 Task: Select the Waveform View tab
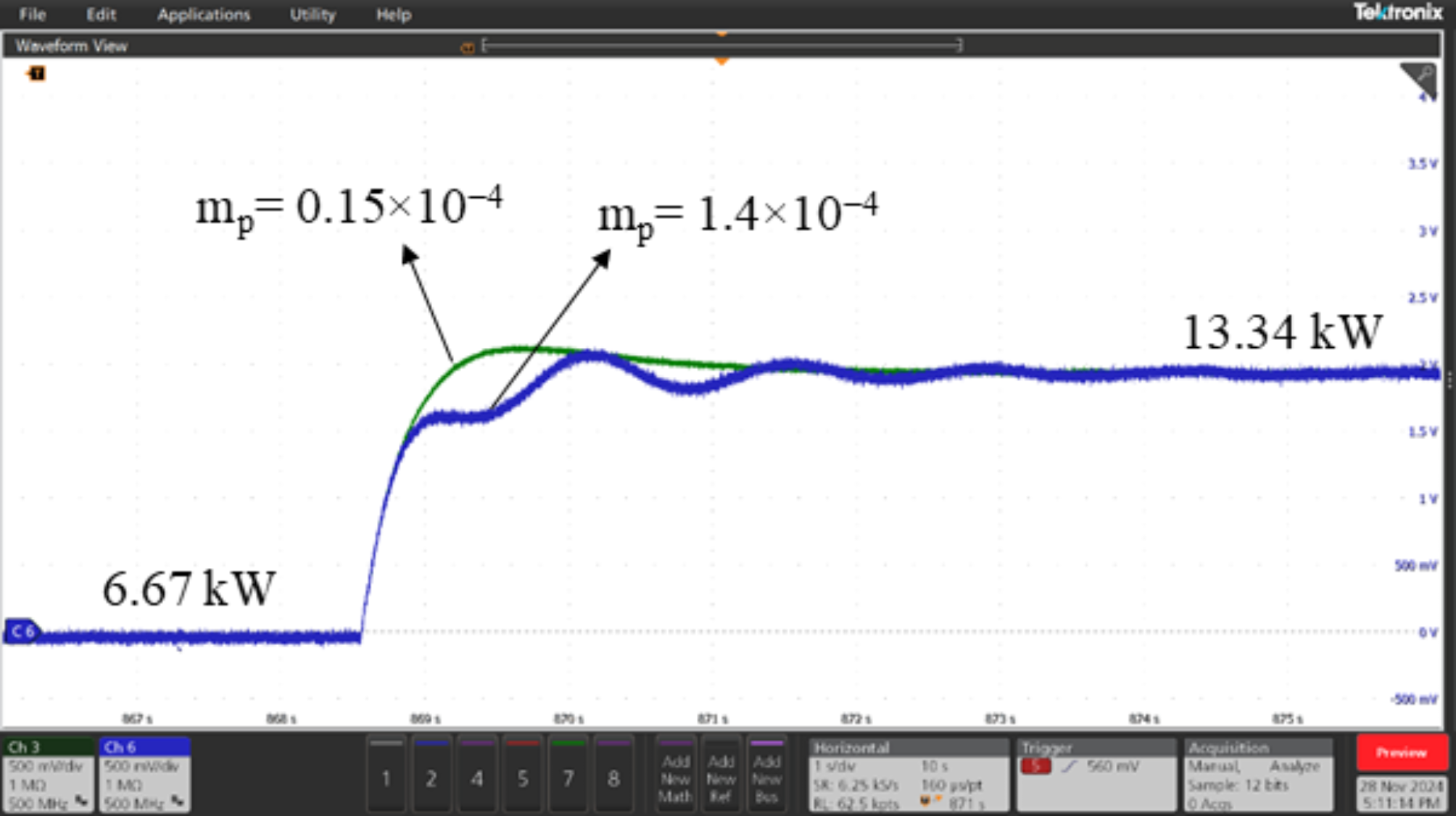coord(71,46)
